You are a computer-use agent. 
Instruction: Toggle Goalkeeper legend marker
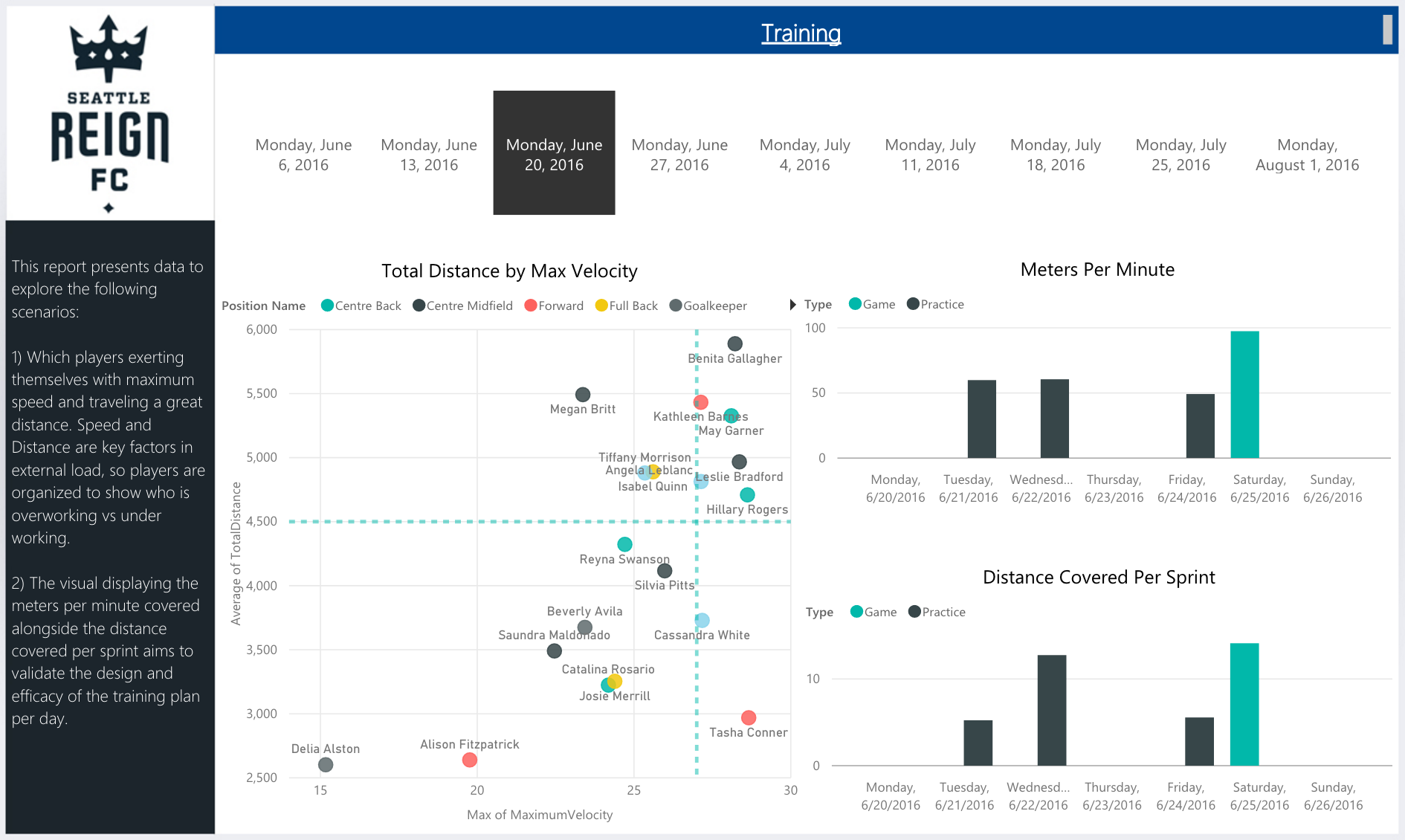676,306
